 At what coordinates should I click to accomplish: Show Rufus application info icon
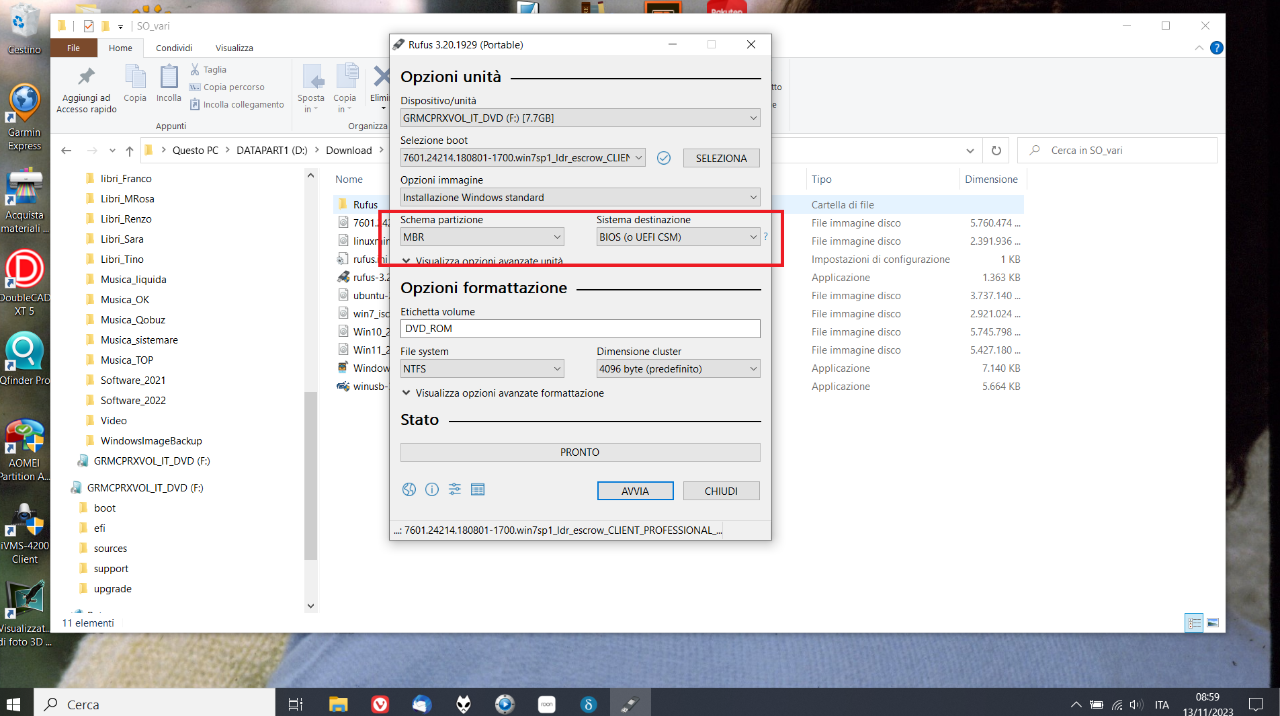pyautogui.click(x=432, y=490)
